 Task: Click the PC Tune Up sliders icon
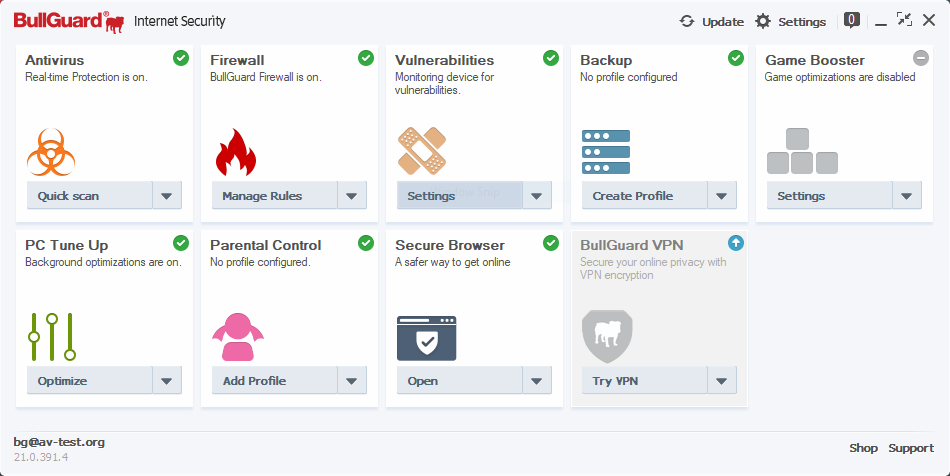point(52,336)
